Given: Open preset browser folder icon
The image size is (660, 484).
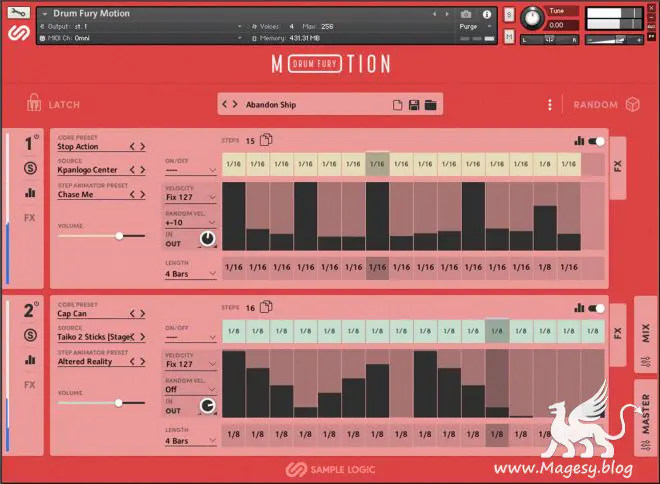Looking at the screenshot, I should tap(431, 105).
